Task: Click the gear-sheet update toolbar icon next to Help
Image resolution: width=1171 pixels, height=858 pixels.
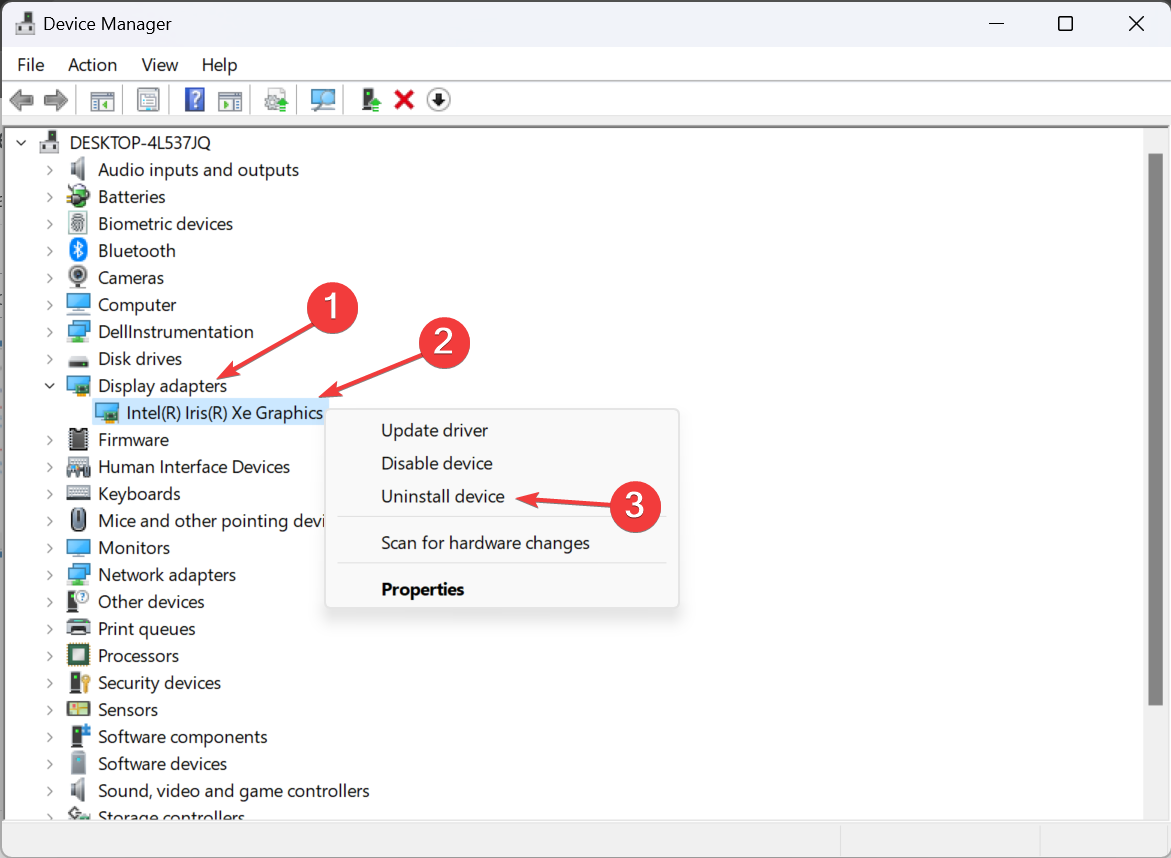Action: tap(276, 100)
